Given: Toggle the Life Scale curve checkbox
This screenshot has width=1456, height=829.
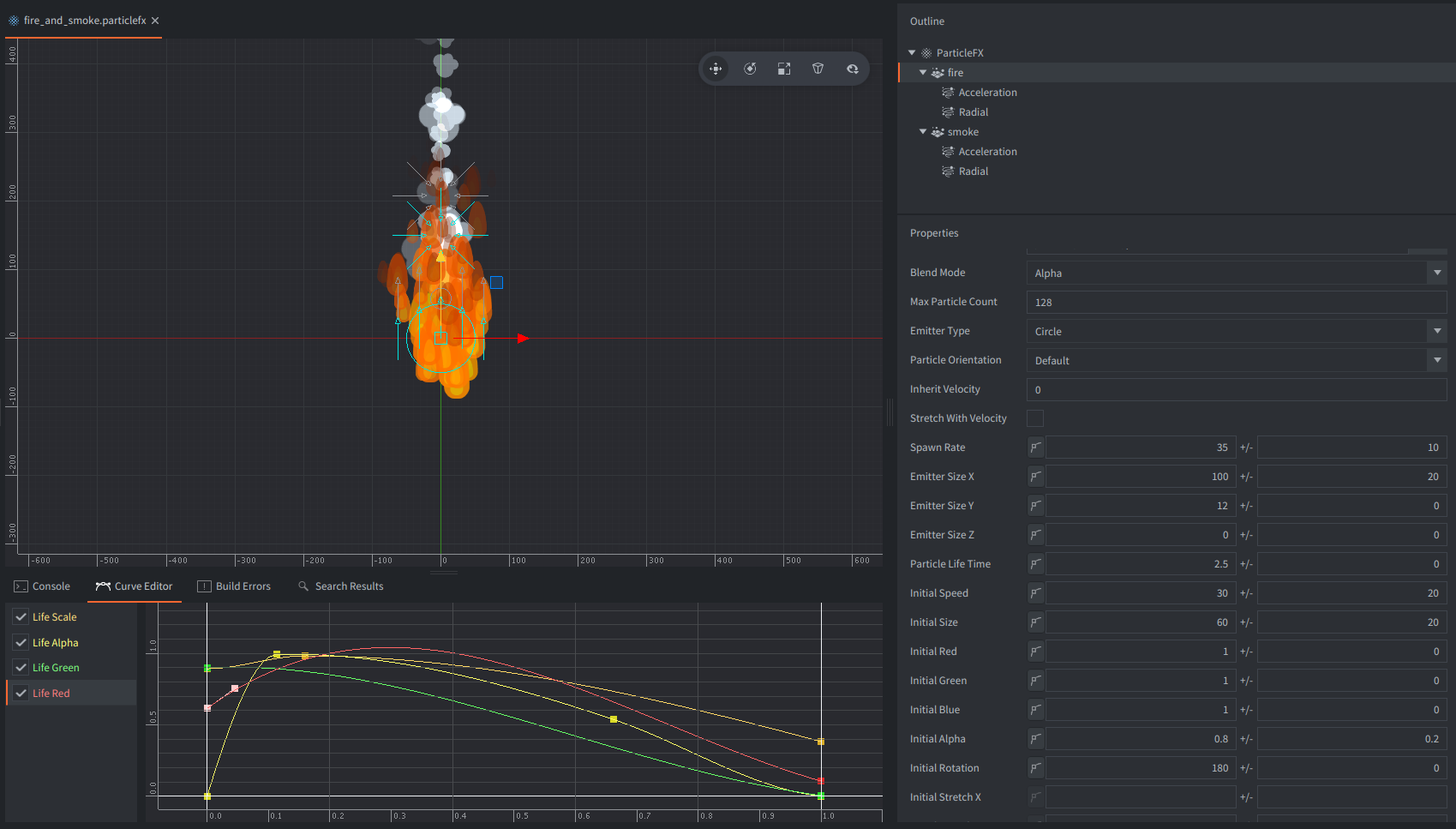Looking at the screenshot, I should click(21, 617).
